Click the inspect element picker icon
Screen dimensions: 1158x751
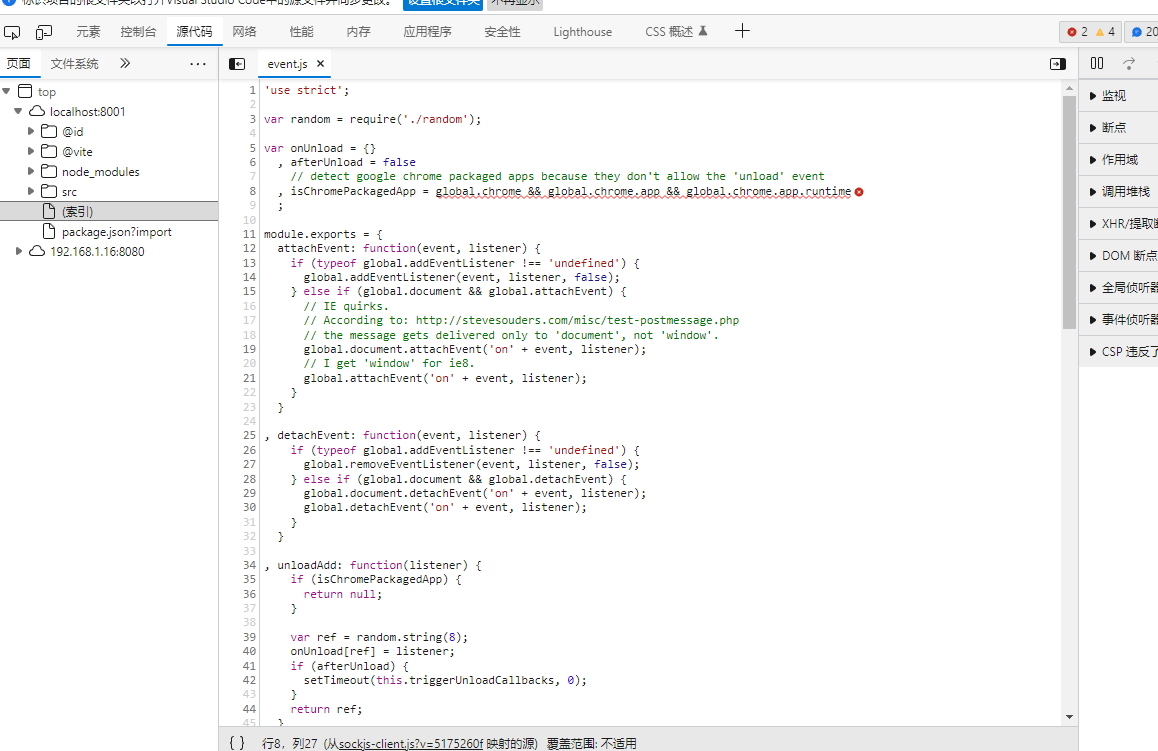(13, 32)
